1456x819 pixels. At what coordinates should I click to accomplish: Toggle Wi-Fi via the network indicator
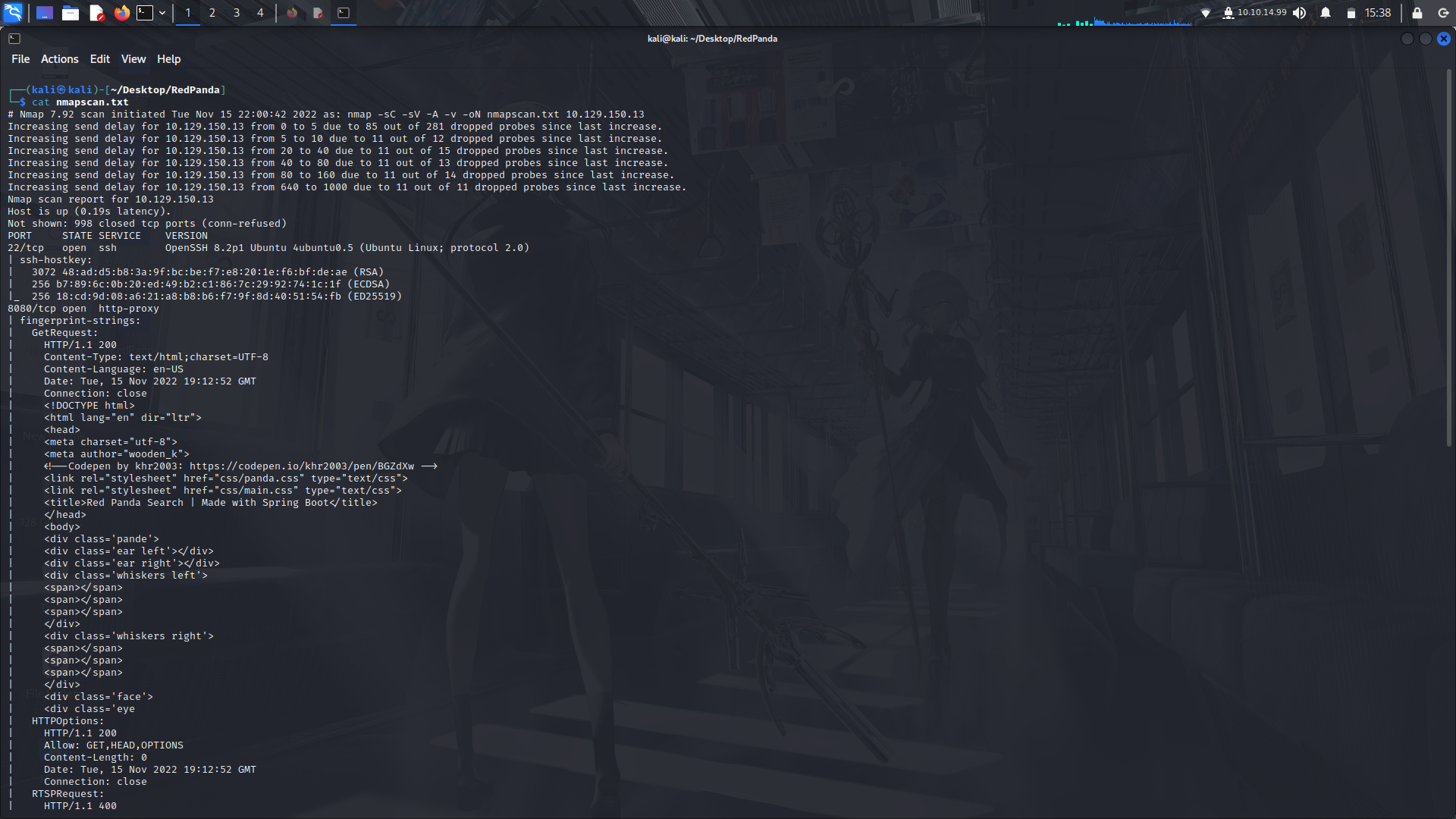tap(1207, 13)
